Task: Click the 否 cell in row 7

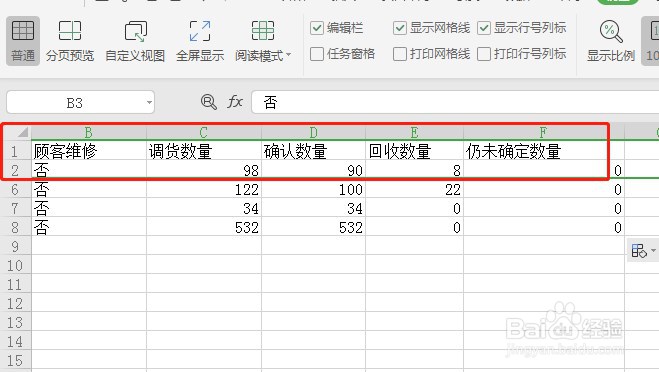Action: point(89,208)
